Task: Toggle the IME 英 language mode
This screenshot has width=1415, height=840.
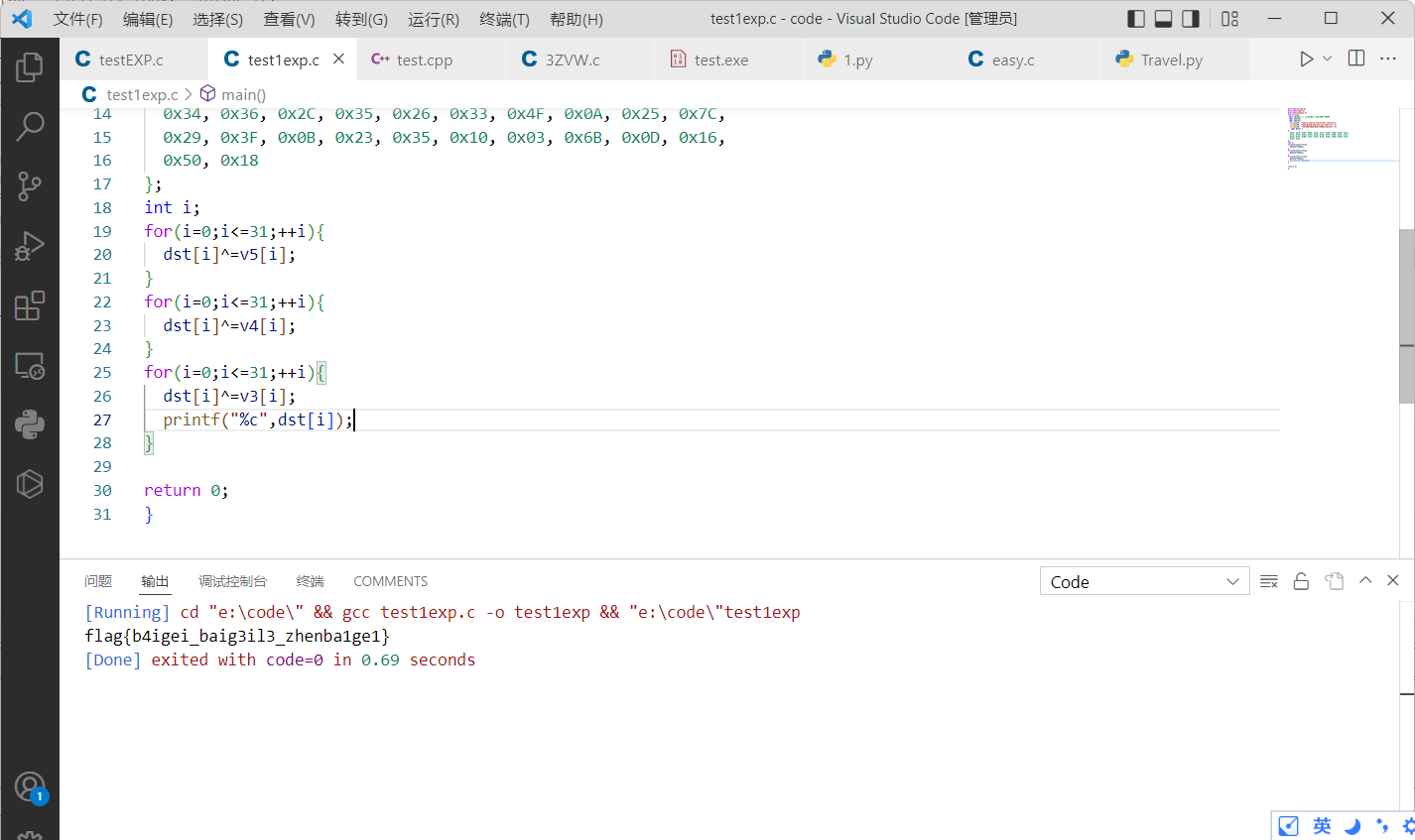Action: [x=1322, y=826]
